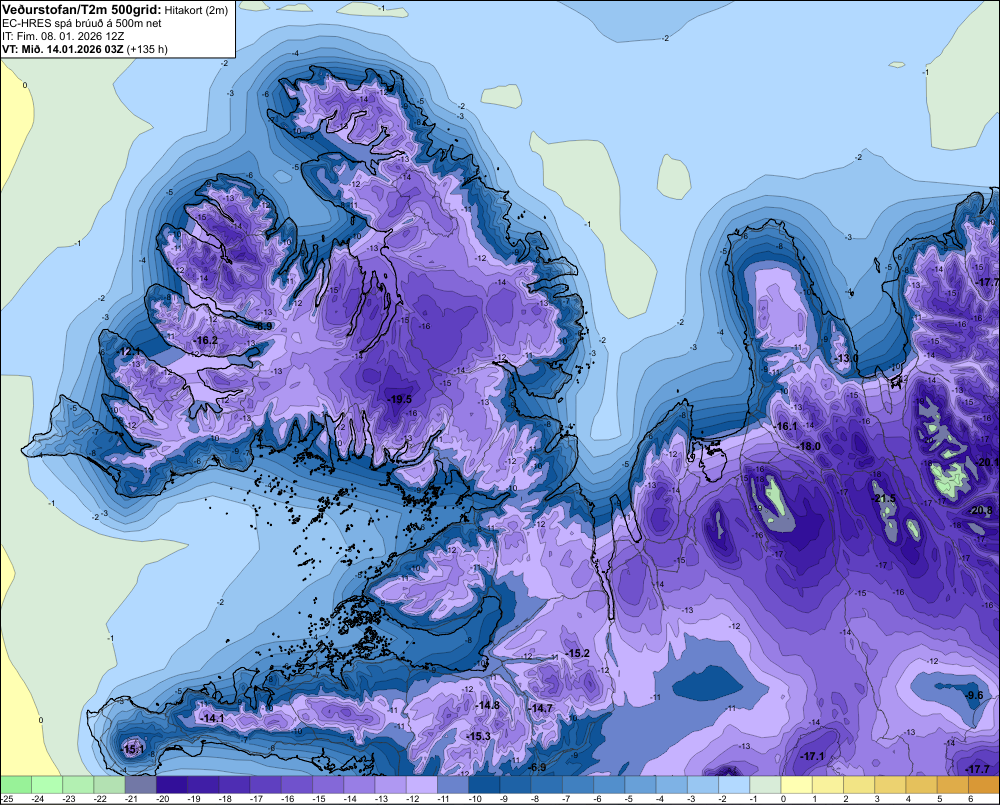
Task: Choose the legend swatch labeled -17
Action: [266, 785]
